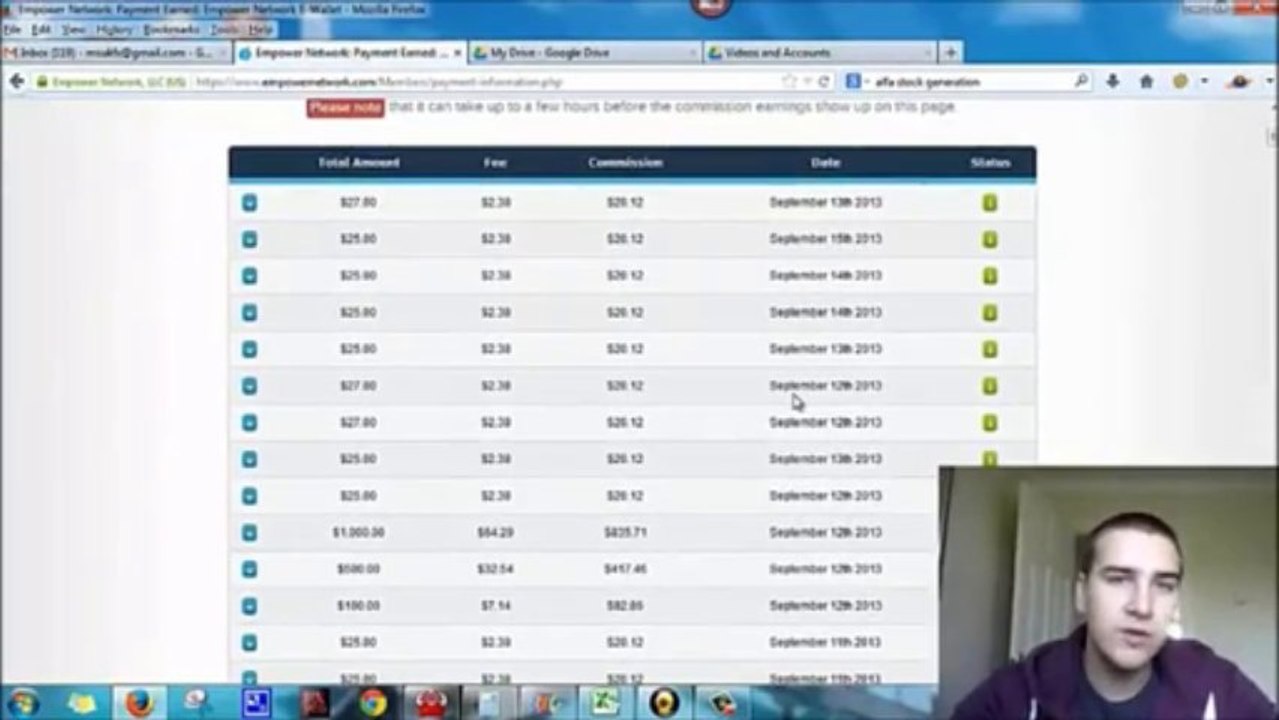Image resolution: width=1279 pixels, height=720 pixels.
Task: Select the $64.29 fee cell
Action: pyautogui.click(x=495, y=533)
